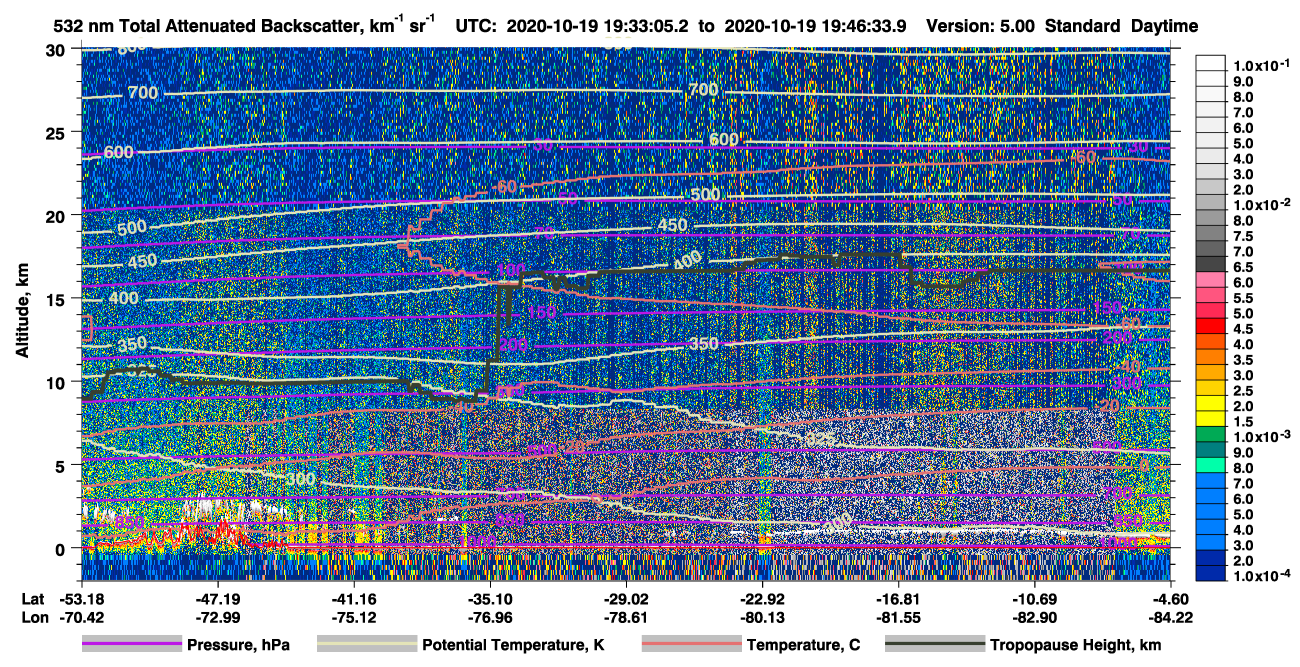Click the 'Version: 5.00' text

(x=979, y=27)
